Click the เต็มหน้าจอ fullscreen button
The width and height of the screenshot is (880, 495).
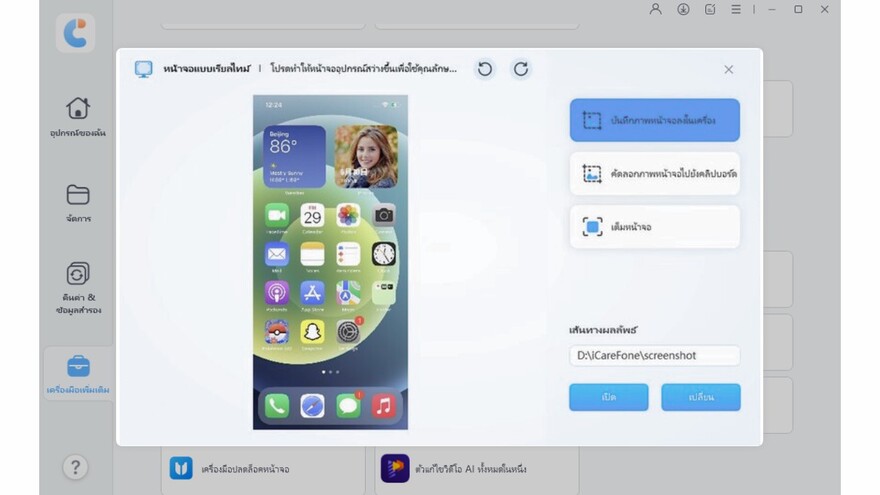pos(654,227)
